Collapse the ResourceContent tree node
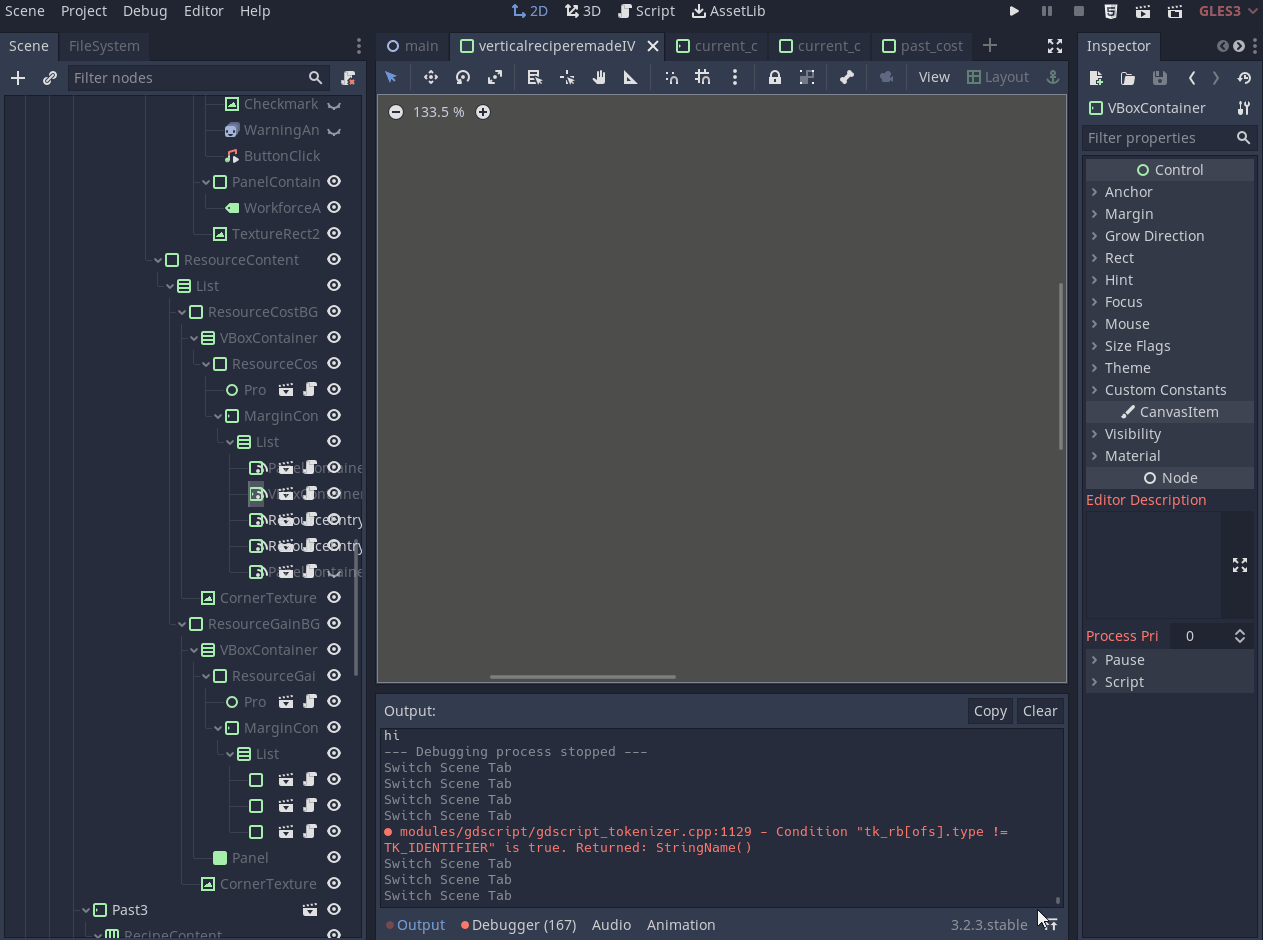This screenshot has height=940, width=1263. (158, 260)
